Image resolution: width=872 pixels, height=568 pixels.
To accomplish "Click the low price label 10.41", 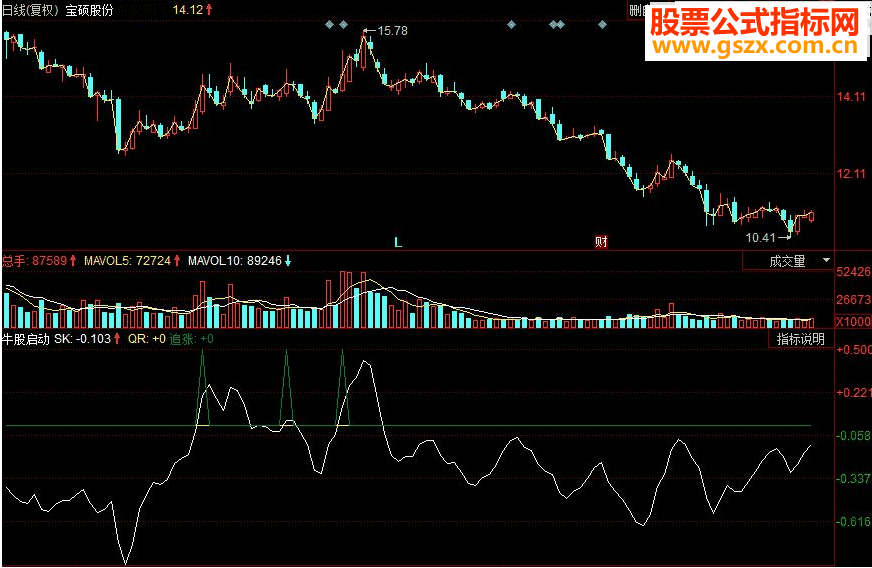I will click(760, 238).
